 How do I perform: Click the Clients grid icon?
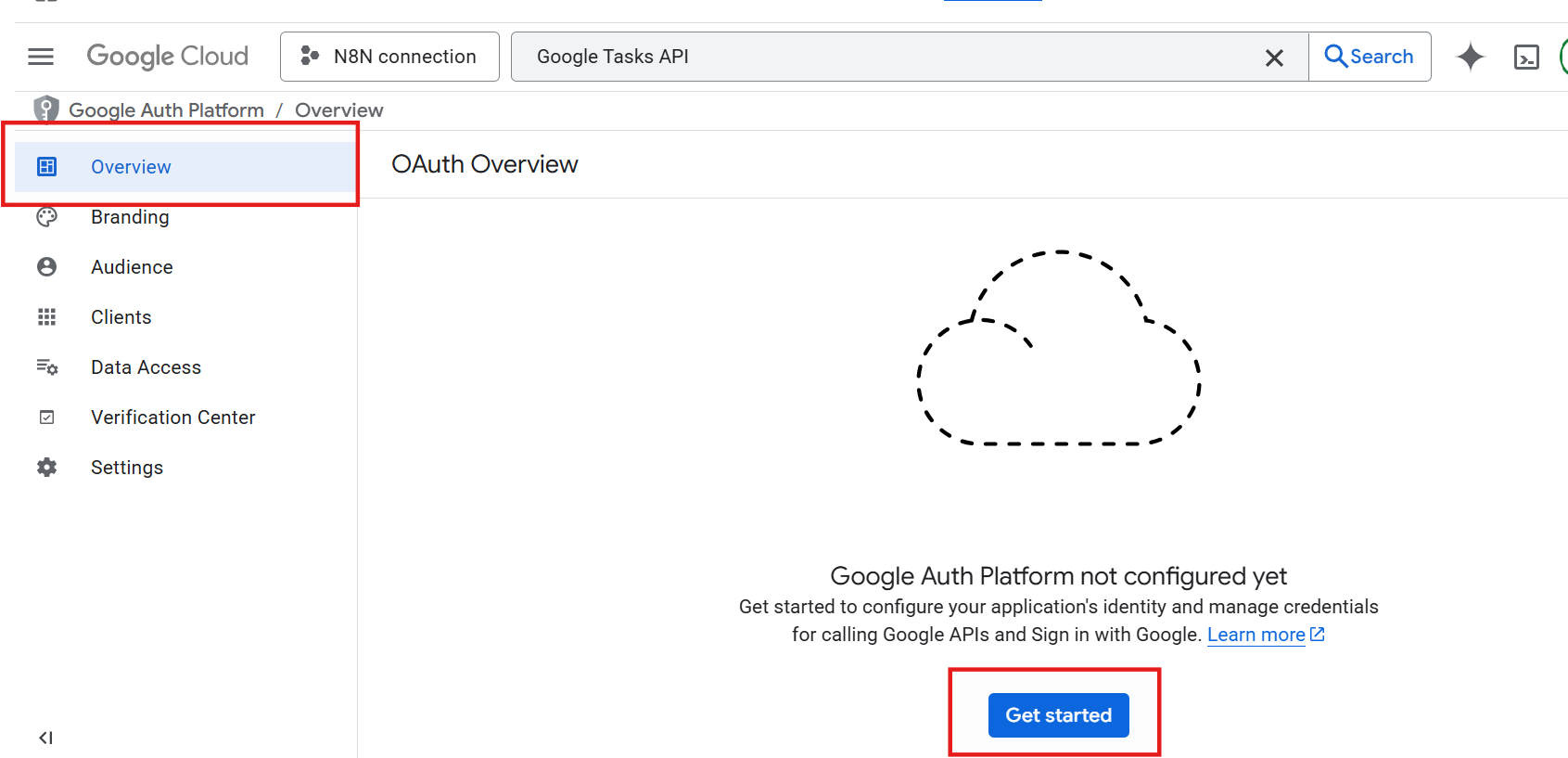click(x=46, y=317)
